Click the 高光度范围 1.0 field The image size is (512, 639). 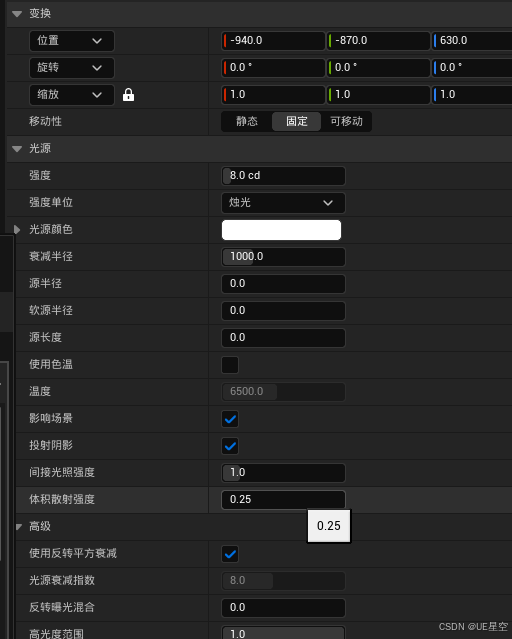[x=283, y=633]
